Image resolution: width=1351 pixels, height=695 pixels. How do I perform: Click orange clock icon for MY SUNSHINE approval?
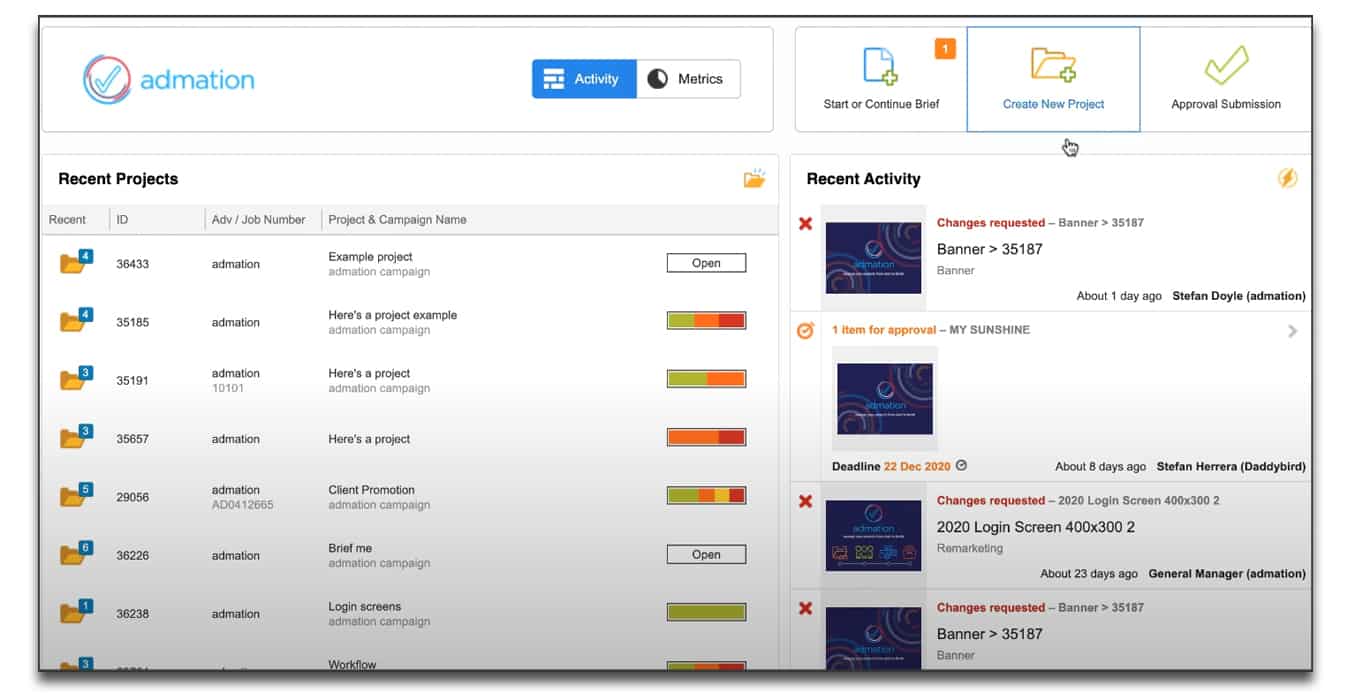(805, 330)
